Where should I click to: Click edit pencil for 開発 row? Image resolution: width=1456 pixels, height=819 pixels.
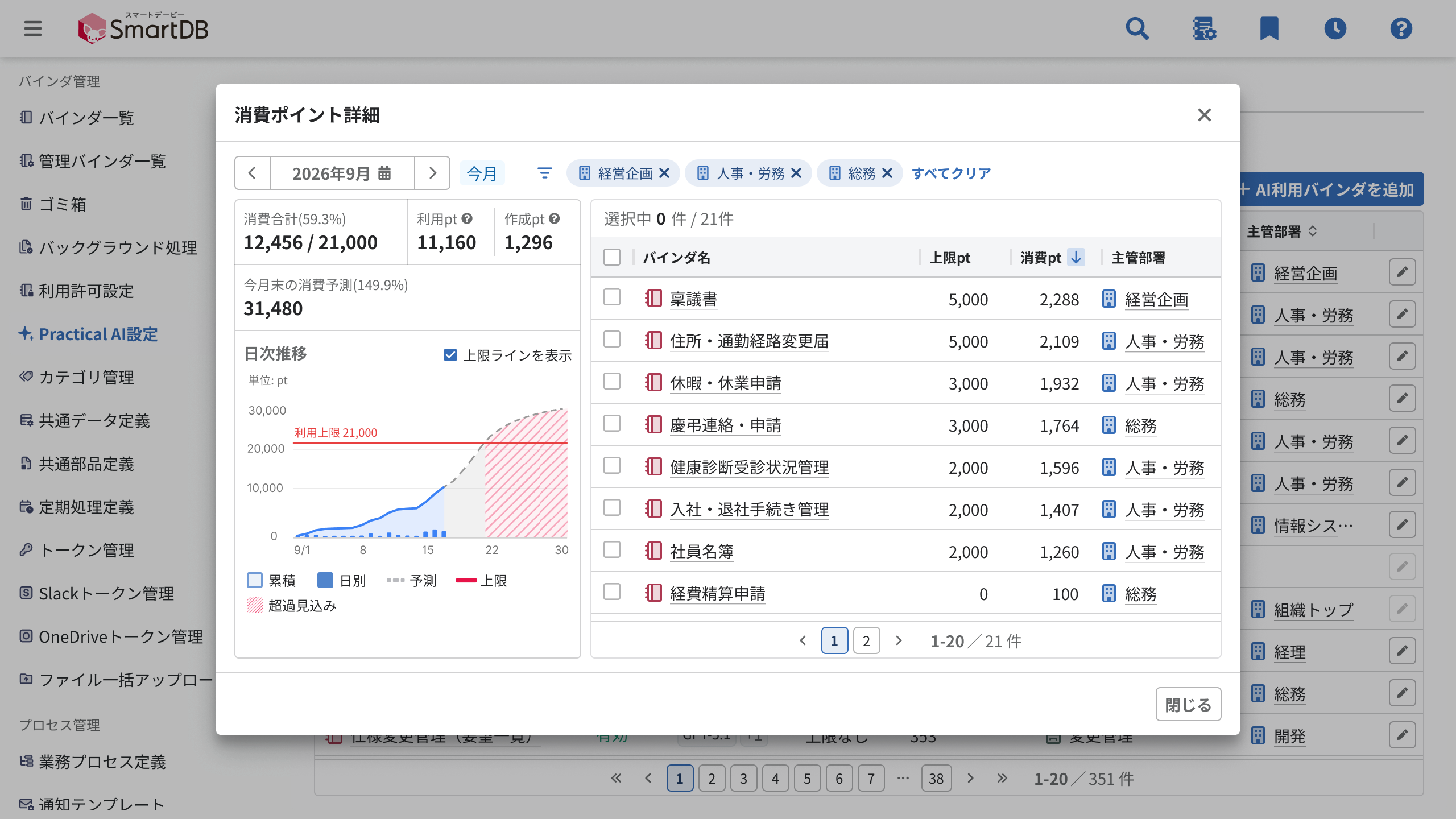tap(1402, 735)
